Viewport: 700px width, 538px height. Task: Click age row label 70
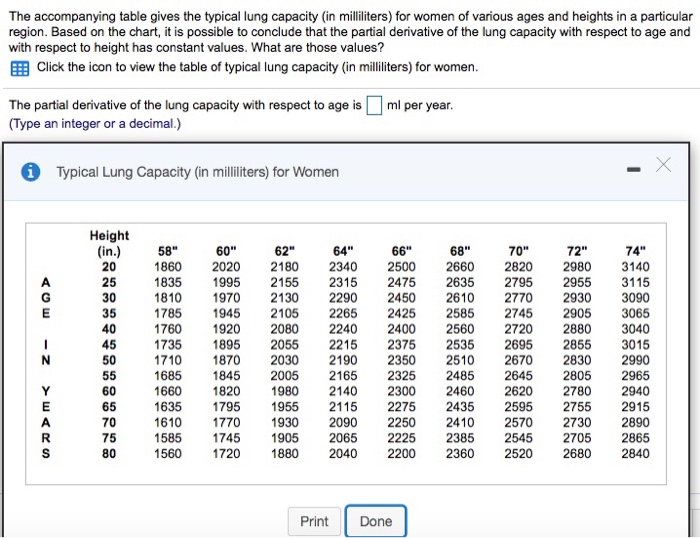pos(109,422)
